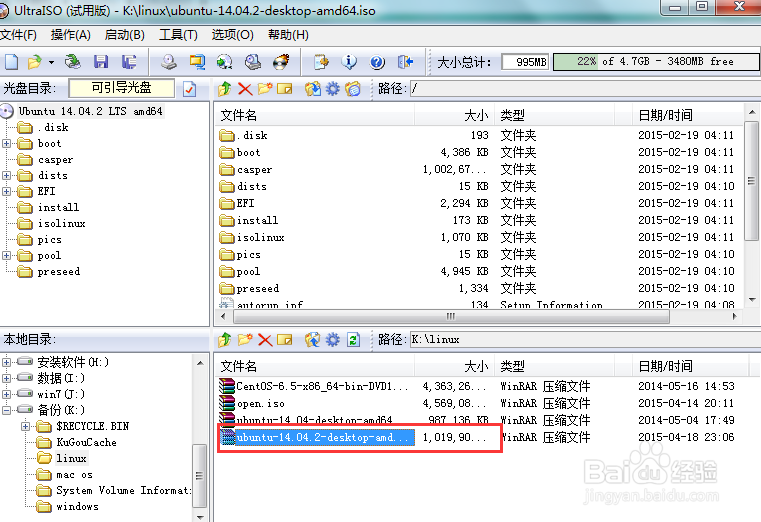Click the local path field K:\linux

[x=585, y=340]
